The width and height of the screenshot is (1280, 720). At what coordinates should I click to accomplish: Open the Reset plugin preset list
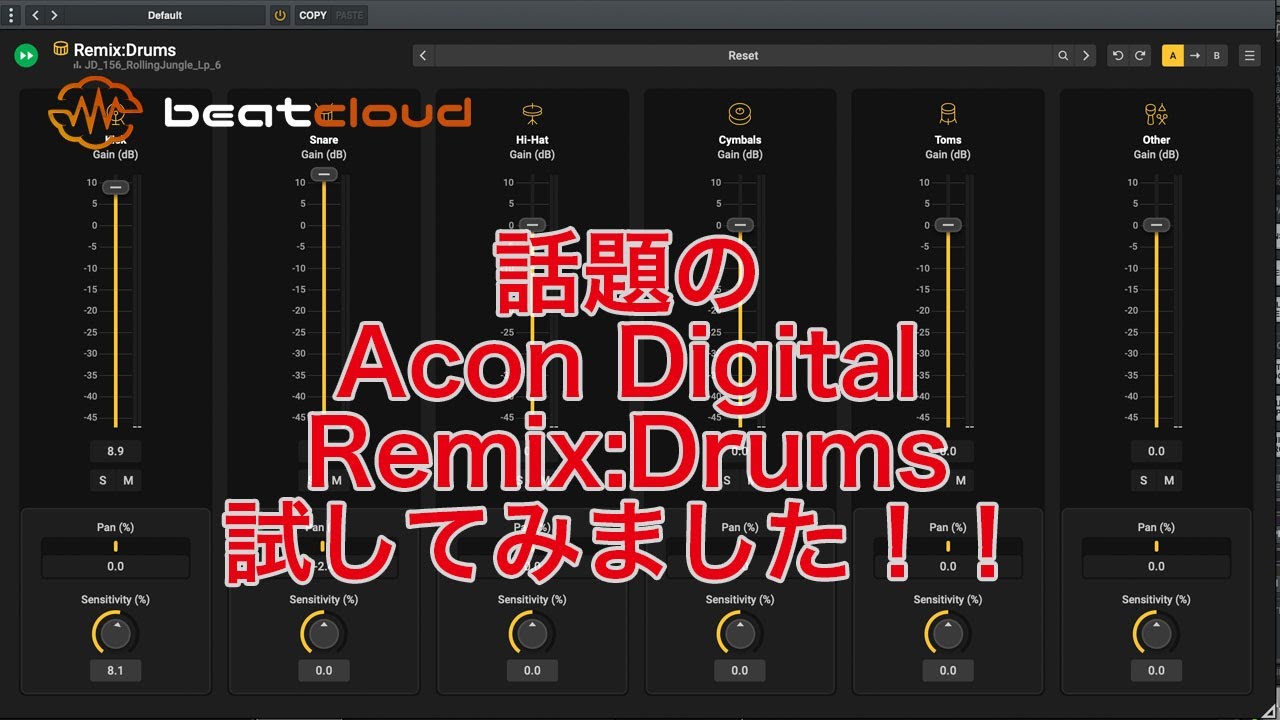tap(743, 56)
